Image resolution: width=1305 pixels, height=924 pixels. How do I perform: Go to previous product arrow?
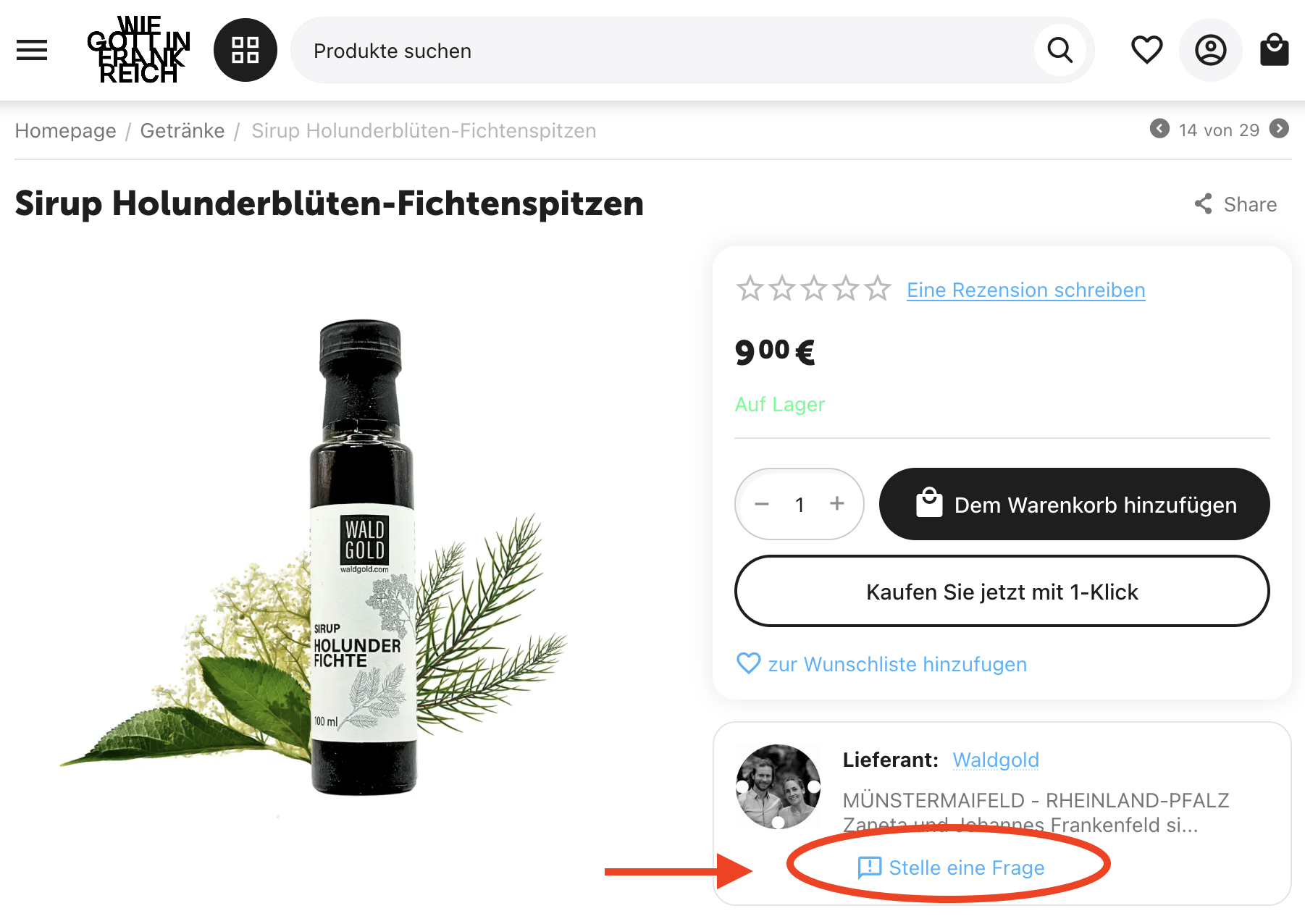click(1159, 129)
